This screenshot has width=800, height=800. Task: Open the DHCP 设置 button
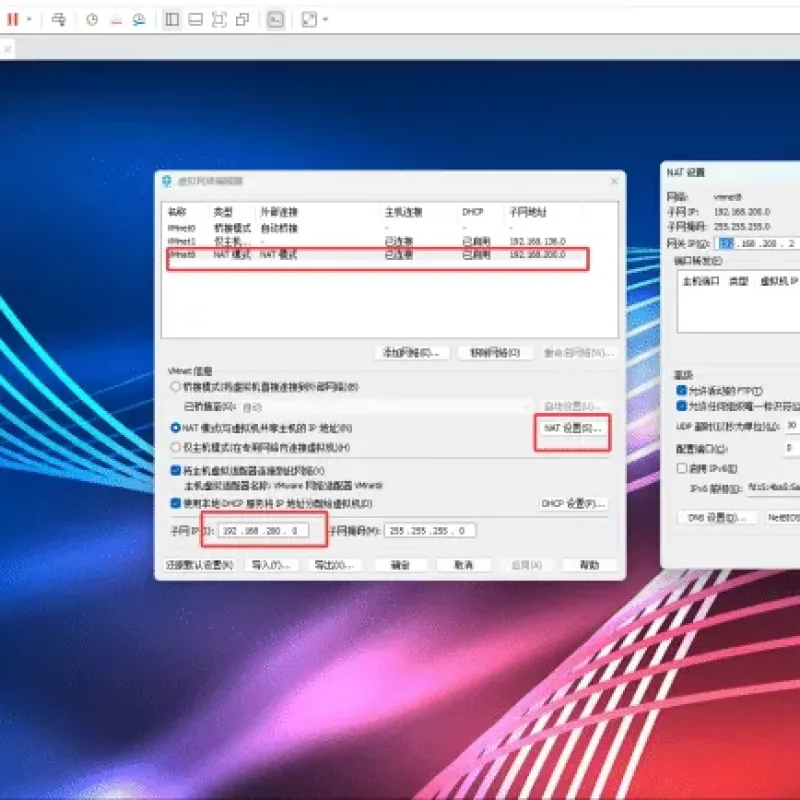[573, 504]
